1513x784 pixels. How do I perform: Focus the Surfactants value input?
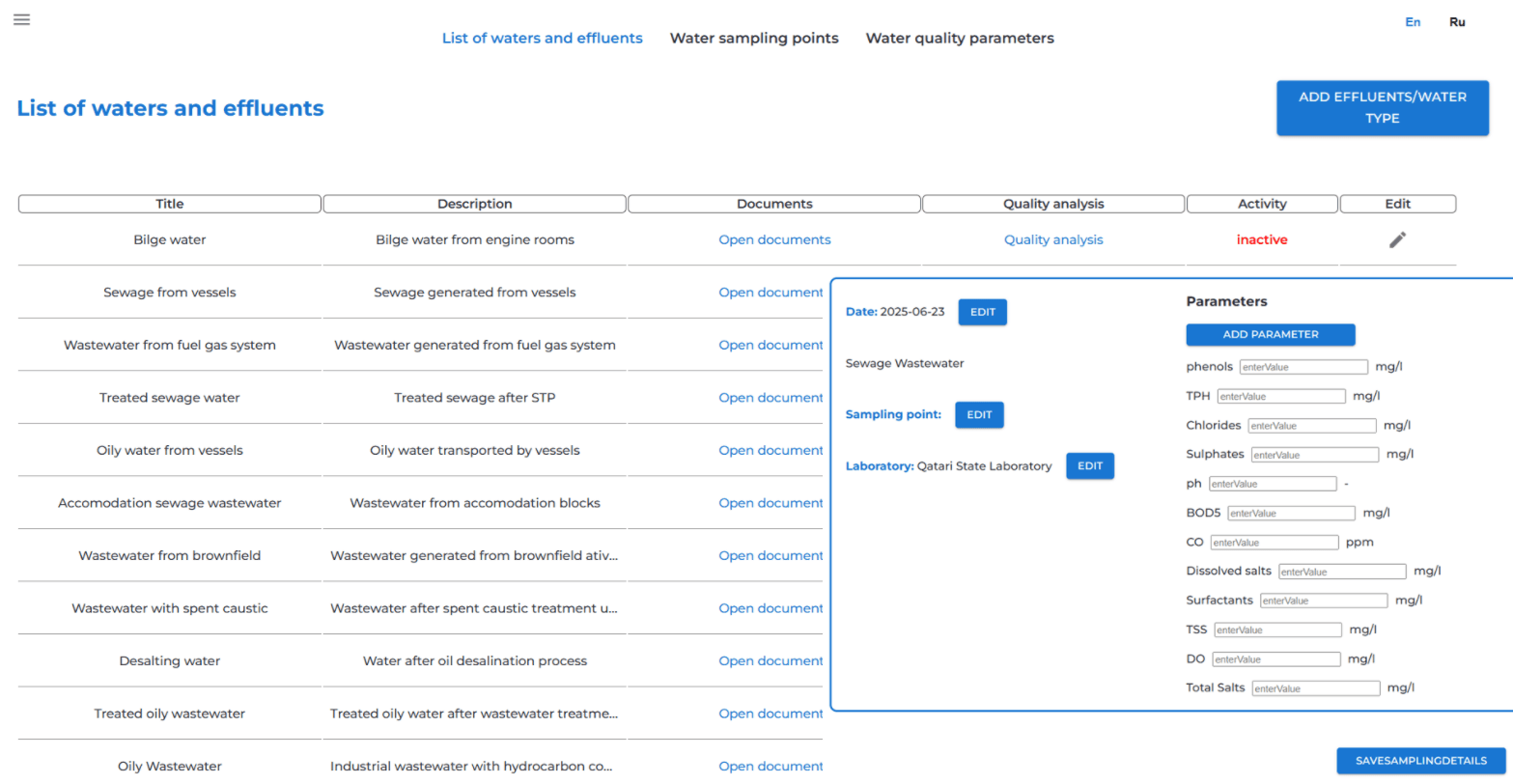point(1324,601)
